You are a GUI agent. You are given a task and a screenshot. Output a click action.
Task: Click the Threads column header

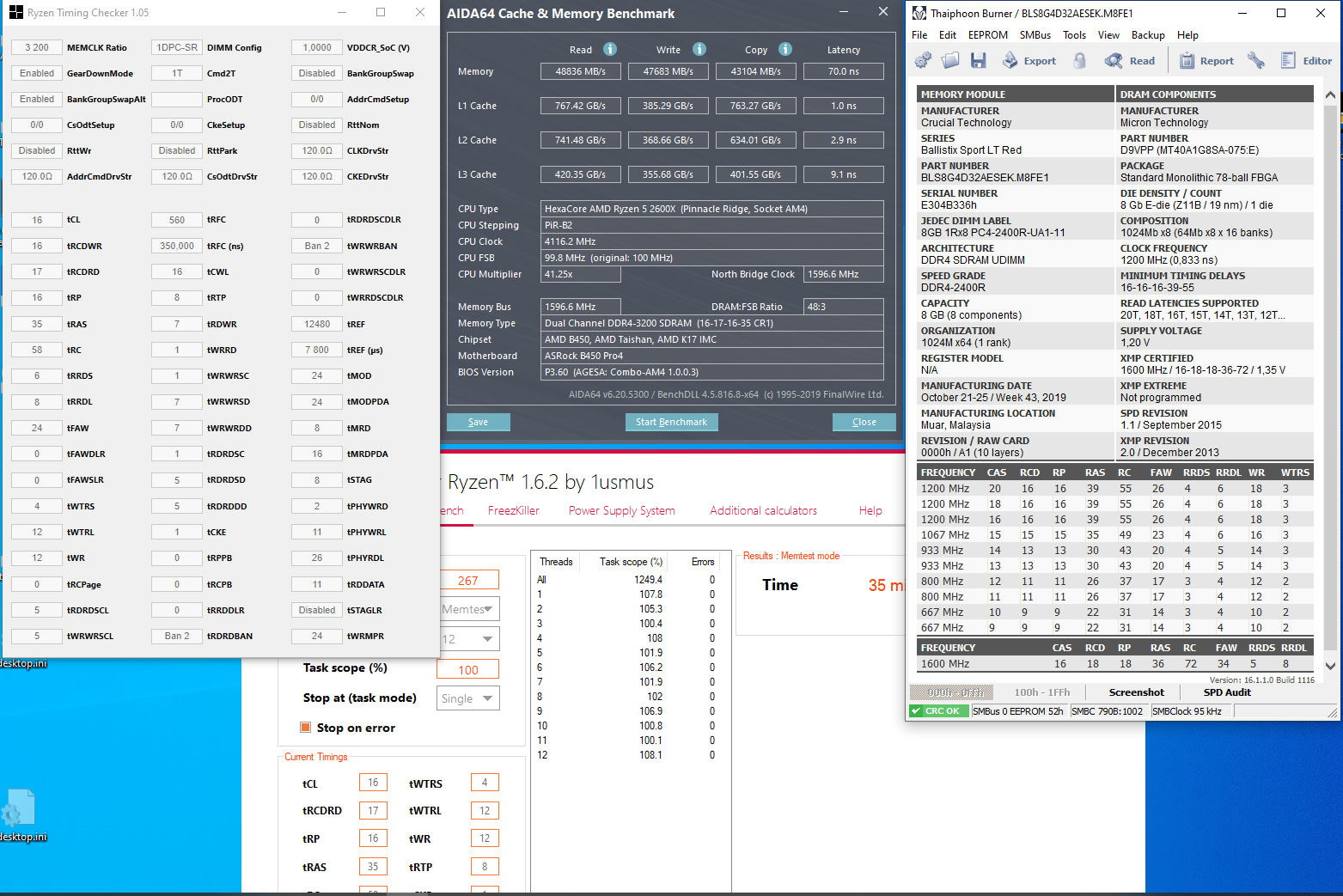556,562
